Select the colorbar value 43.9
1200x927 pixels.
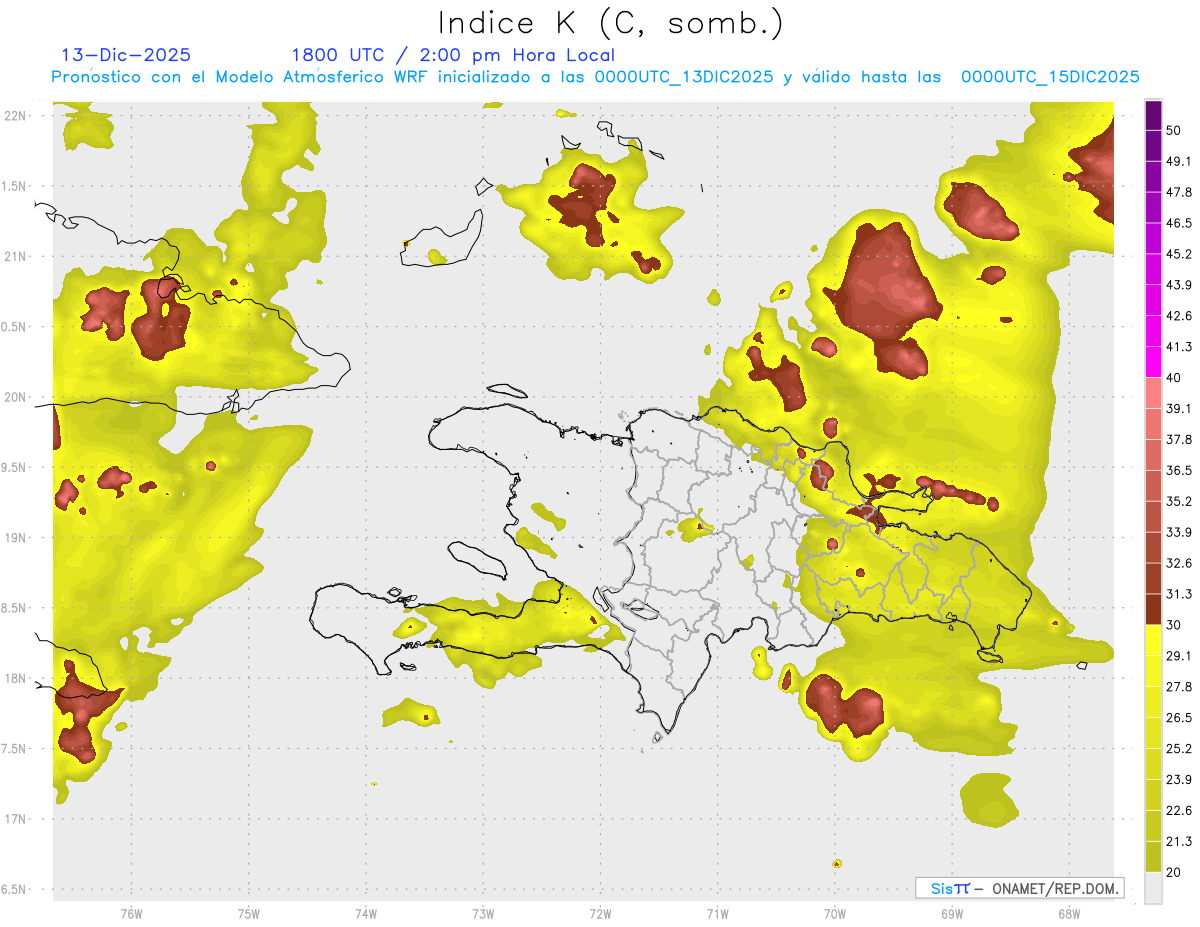point(1179,285)
